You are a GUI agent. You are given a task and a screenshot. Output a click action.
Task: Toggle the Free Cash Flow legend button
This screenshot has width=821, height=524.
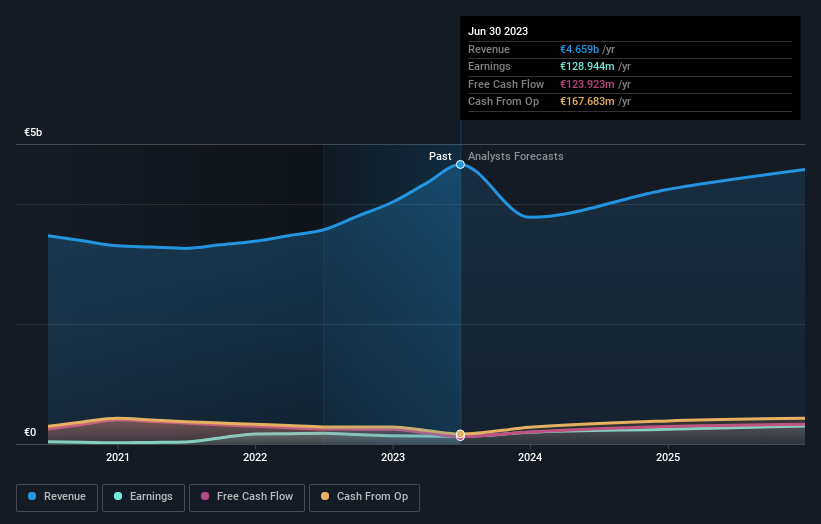pyautogui.click(x=247, y=497)
